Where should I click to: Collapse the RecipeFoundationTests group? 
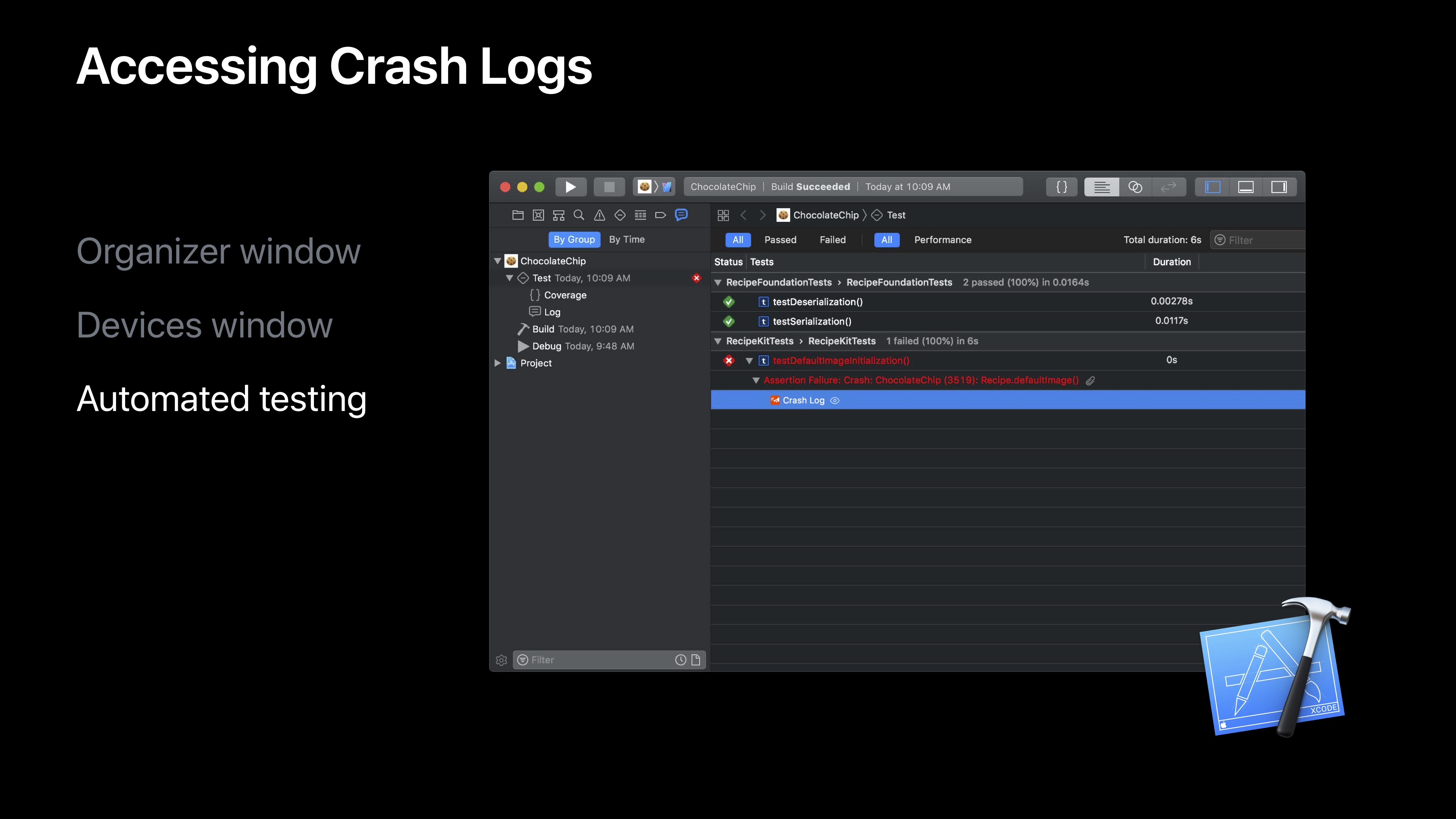tap(718, 282)
